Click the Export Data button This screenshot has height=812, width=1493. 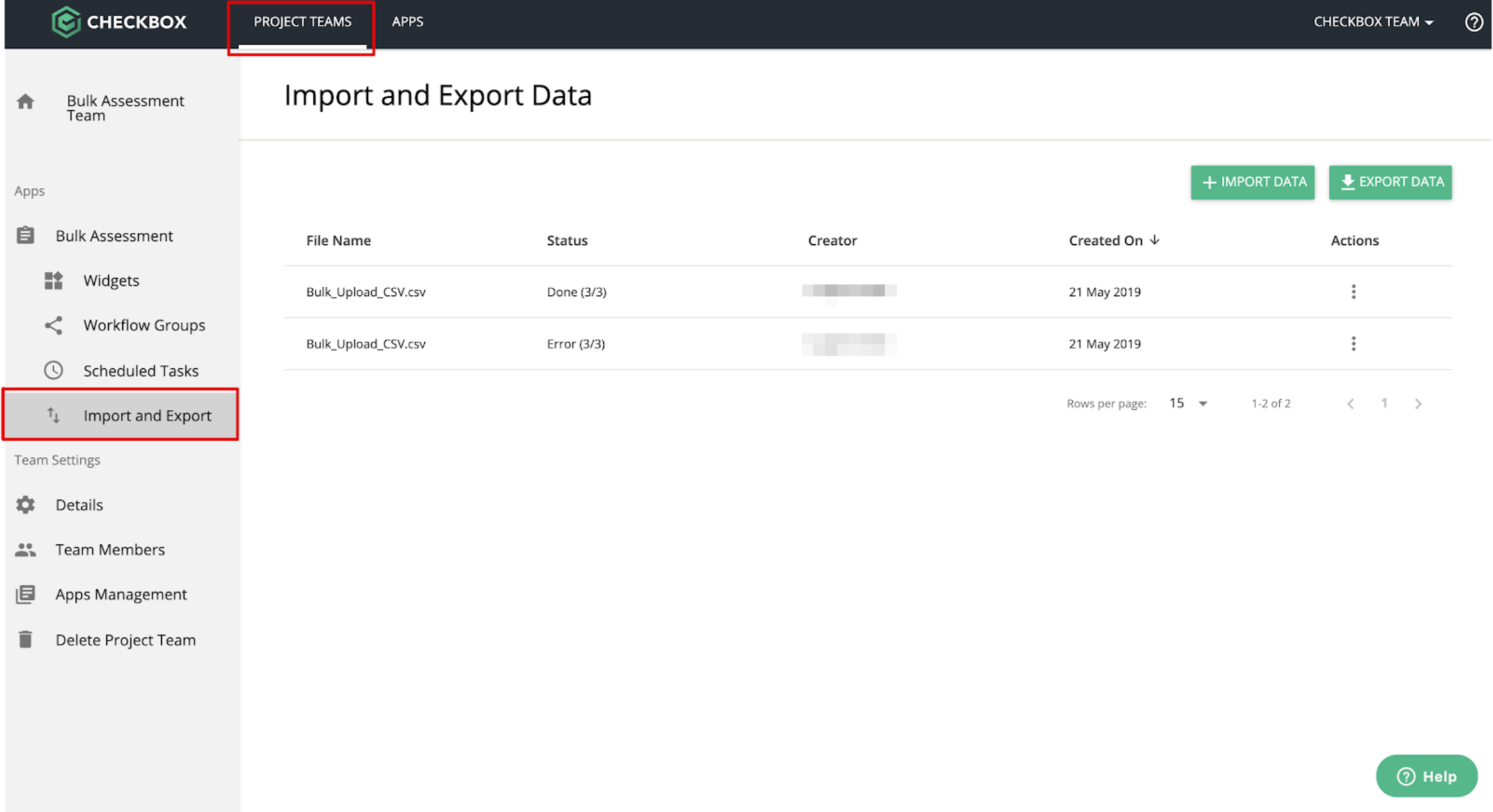pyautogui.click(x=1390, y=182)
